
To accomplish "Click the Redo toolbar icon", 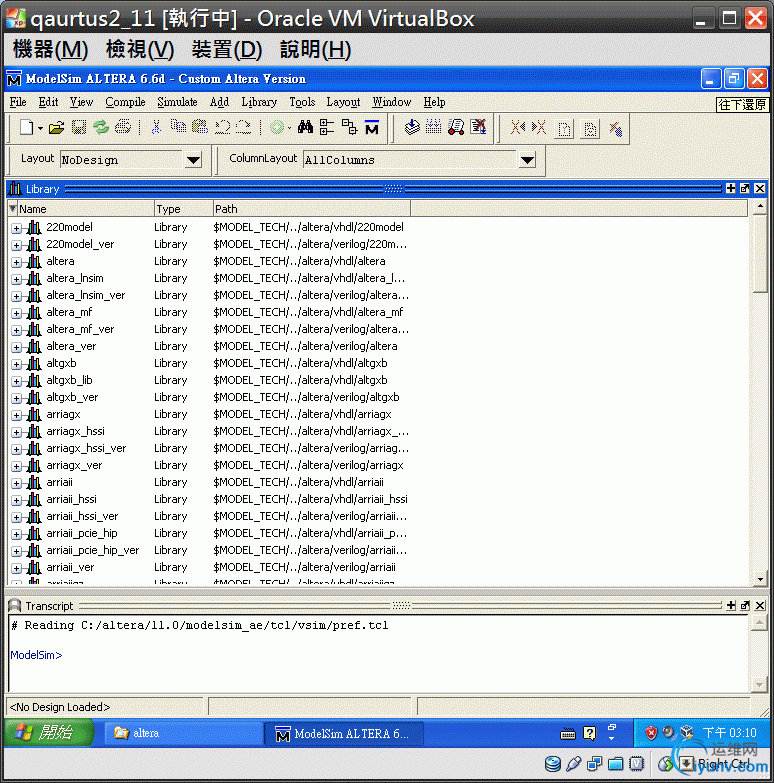I will (244, 128).
